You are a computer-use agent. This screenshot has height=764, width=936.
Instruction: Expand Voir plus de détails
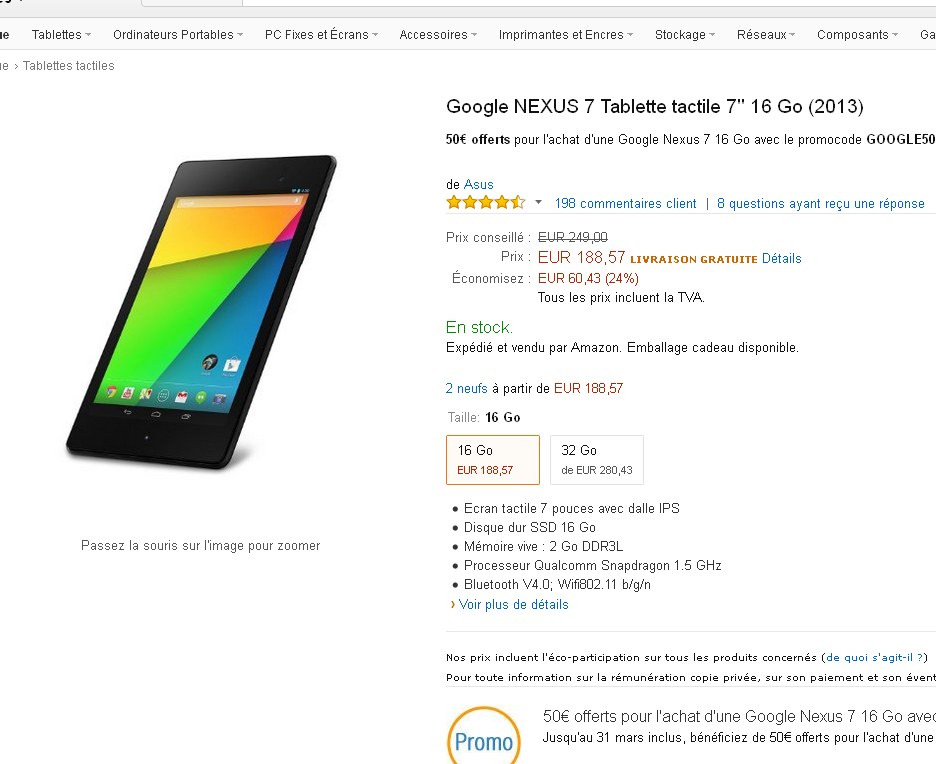click(513, 605)
